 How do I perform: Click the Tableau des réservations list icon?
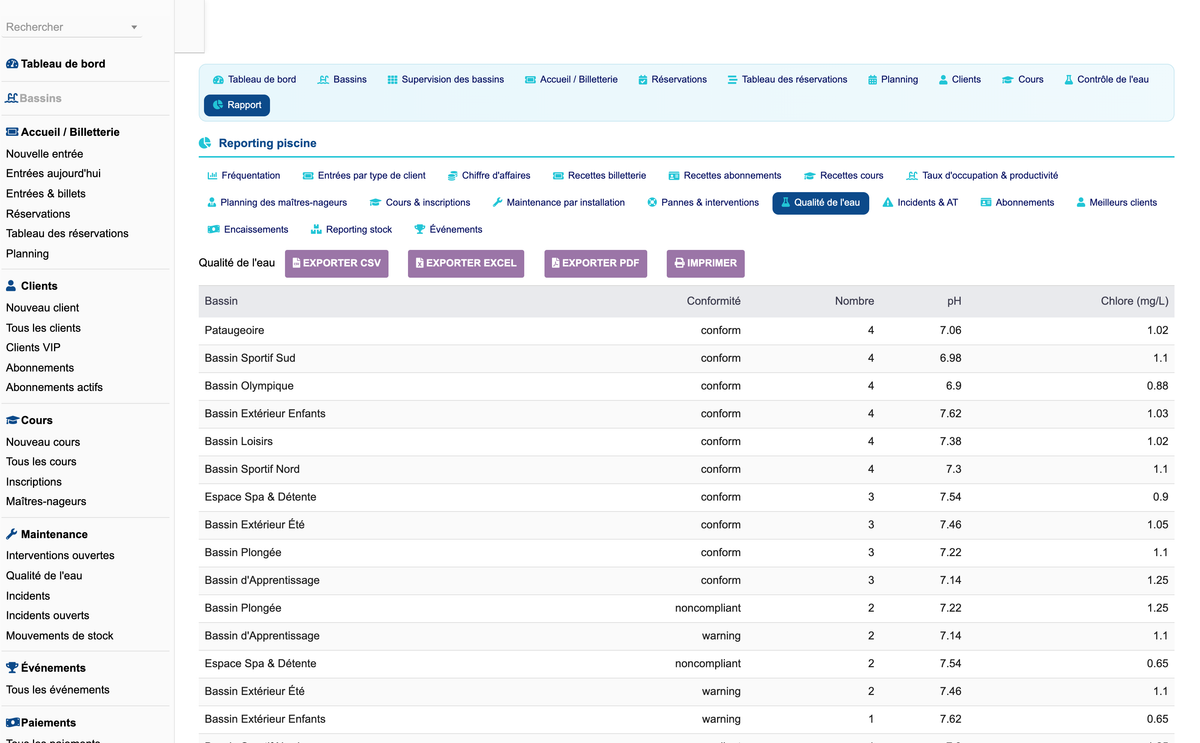(733, 80)
